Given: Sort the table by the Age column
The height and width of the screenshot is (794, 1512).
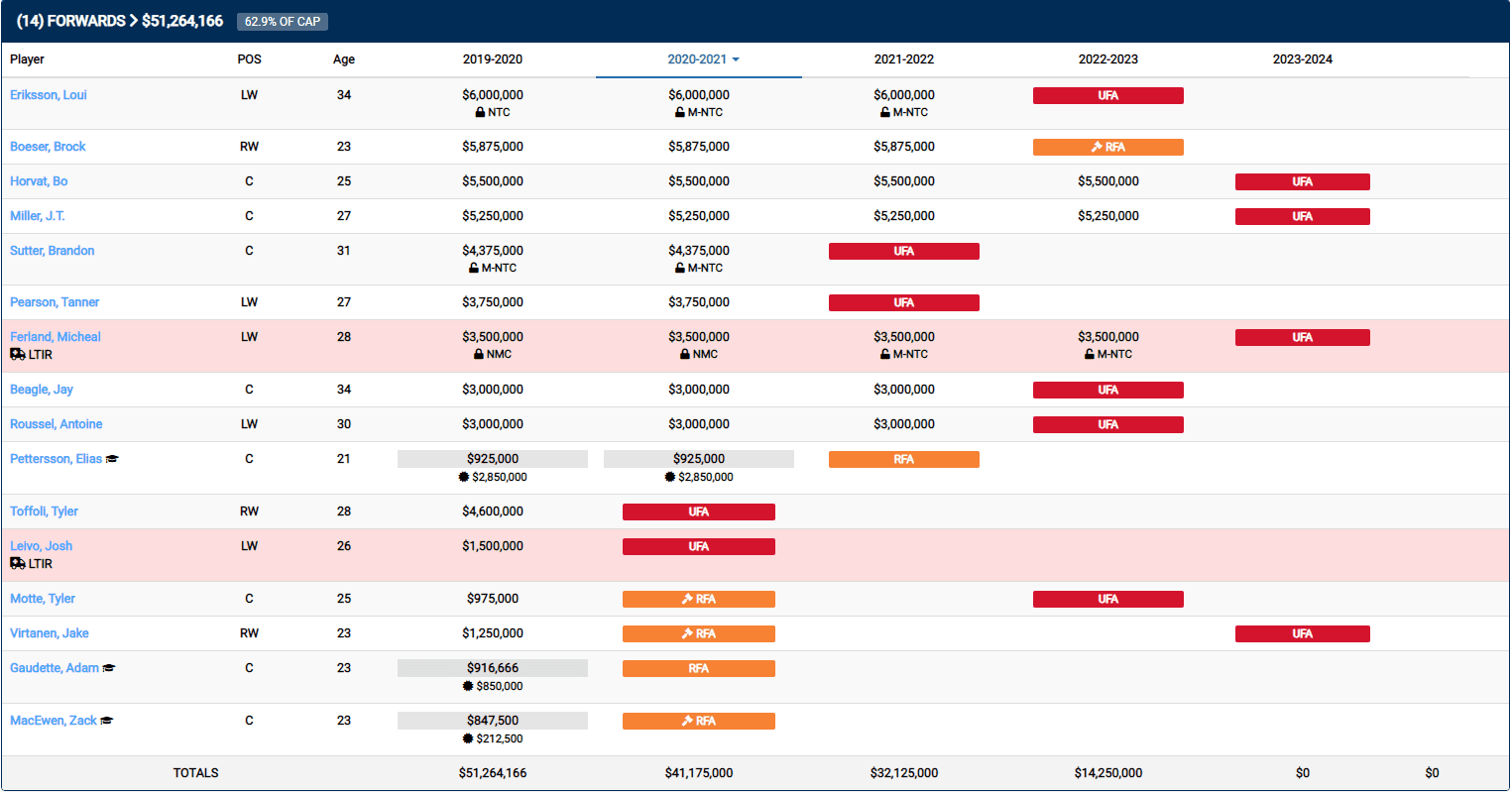Looking at the screenshot, I should (x=343, y=59).
